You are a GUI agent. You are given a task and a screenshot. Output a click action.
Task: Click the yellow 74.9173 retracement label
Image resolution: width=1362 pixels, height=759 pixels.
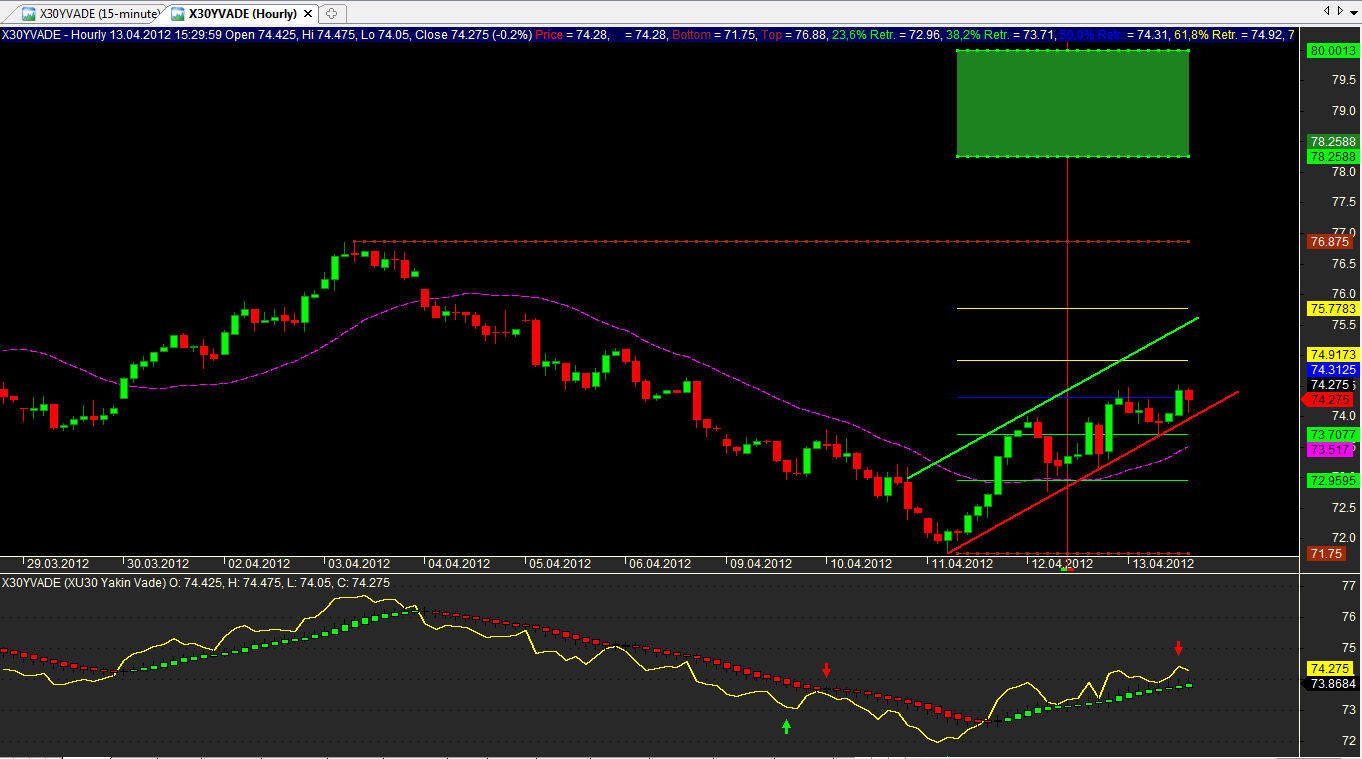click(x=1332, y=354)
